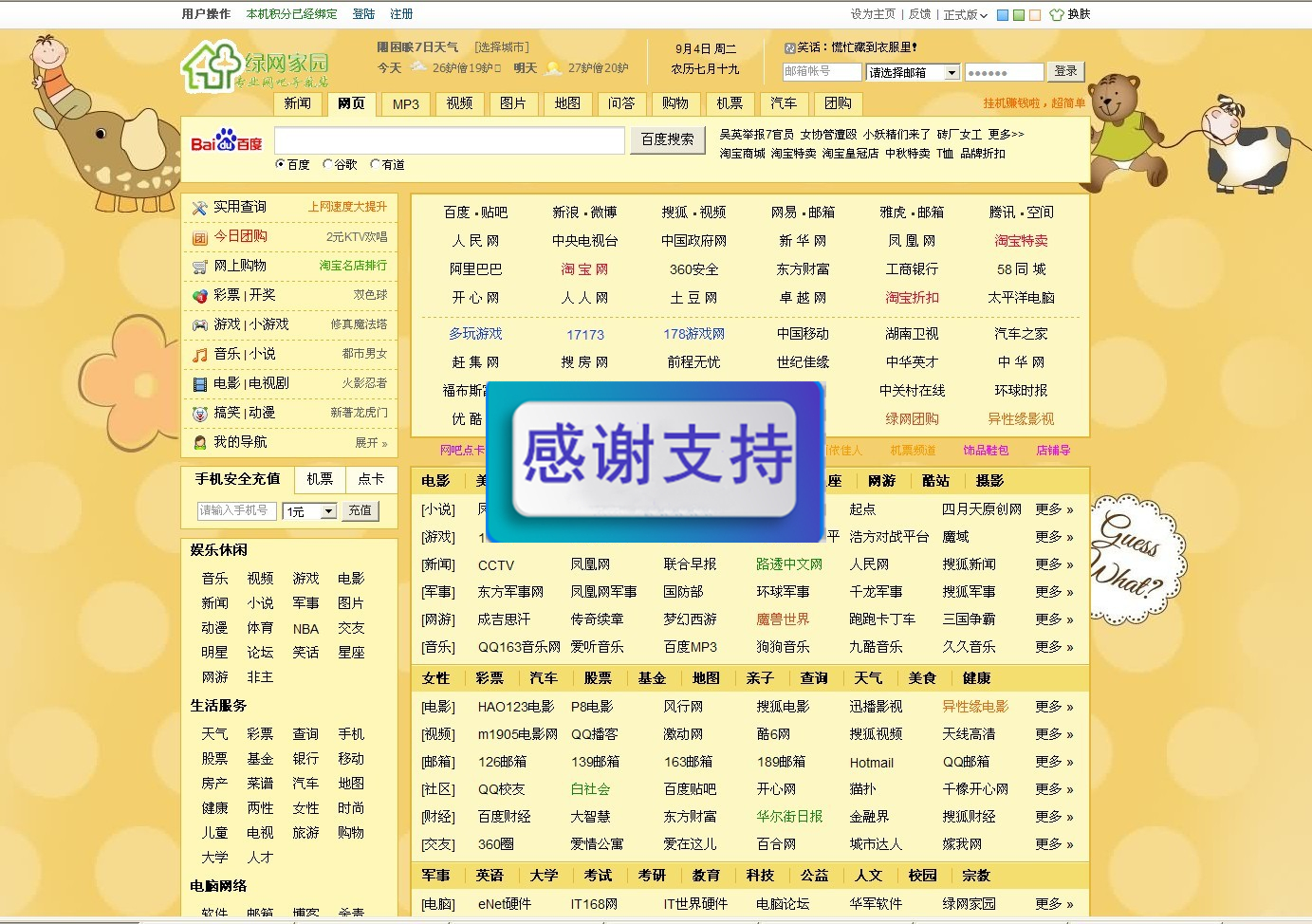
Task: Click the mailbox password field
Action: coord(1004,72)
